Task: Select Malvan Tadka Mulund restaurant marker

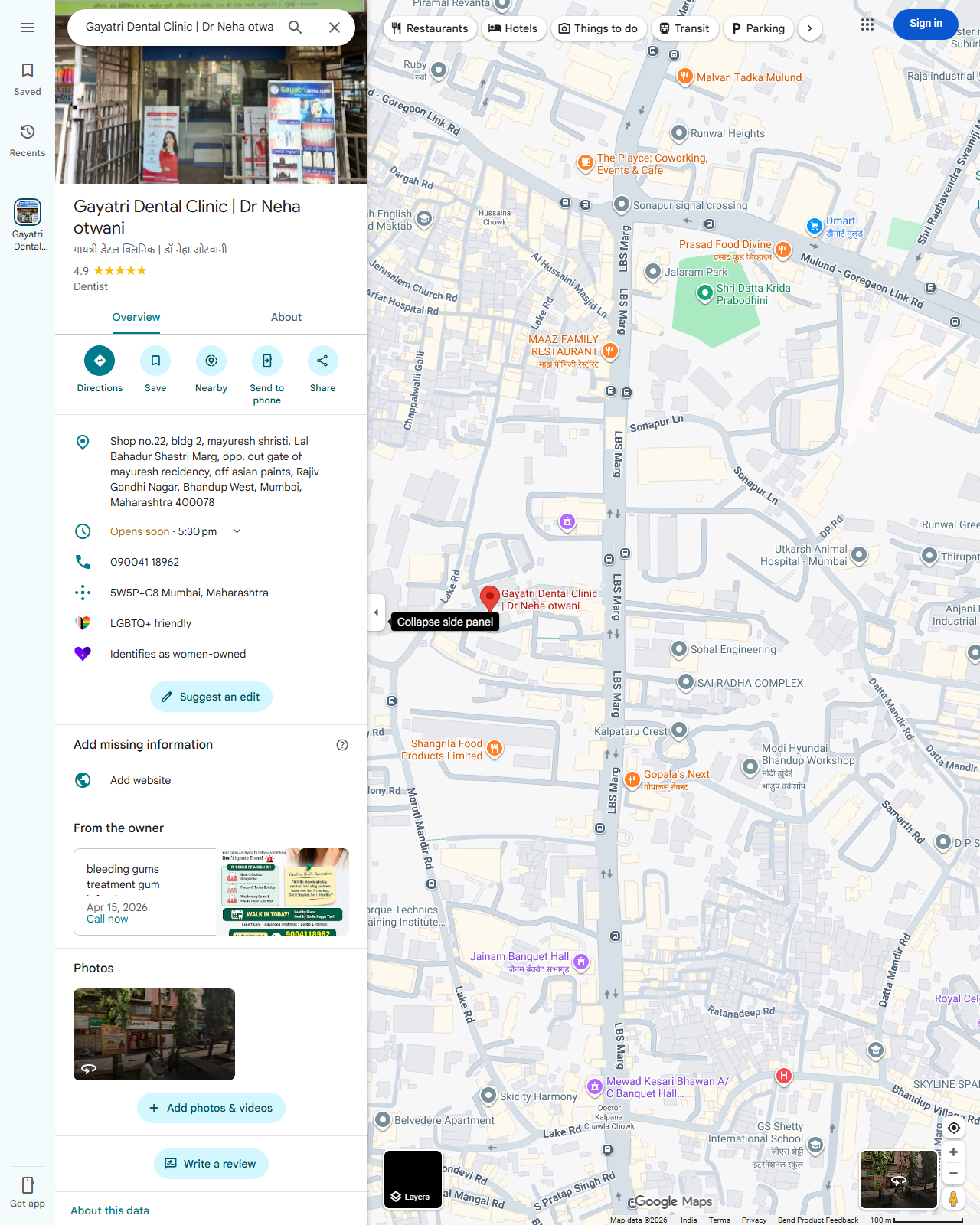Action: tap(685, 77)
